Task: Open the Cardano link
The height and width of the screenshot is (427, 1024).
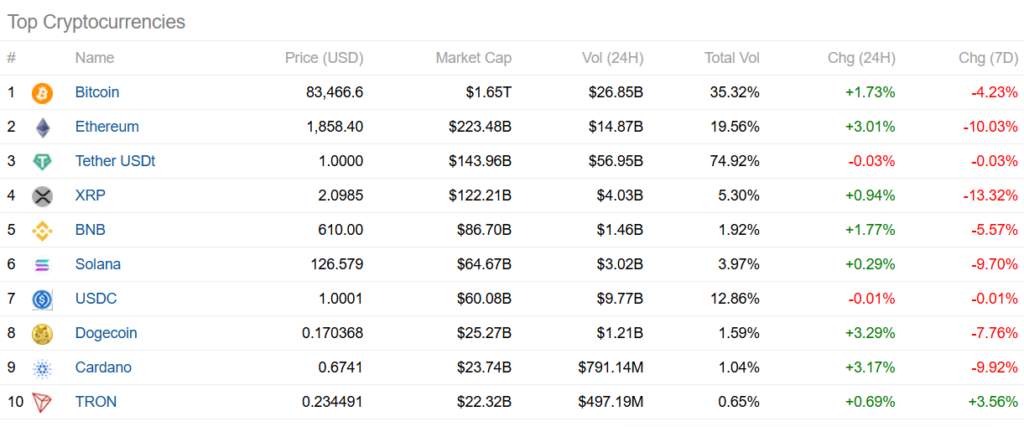Action: coord(103,368)
